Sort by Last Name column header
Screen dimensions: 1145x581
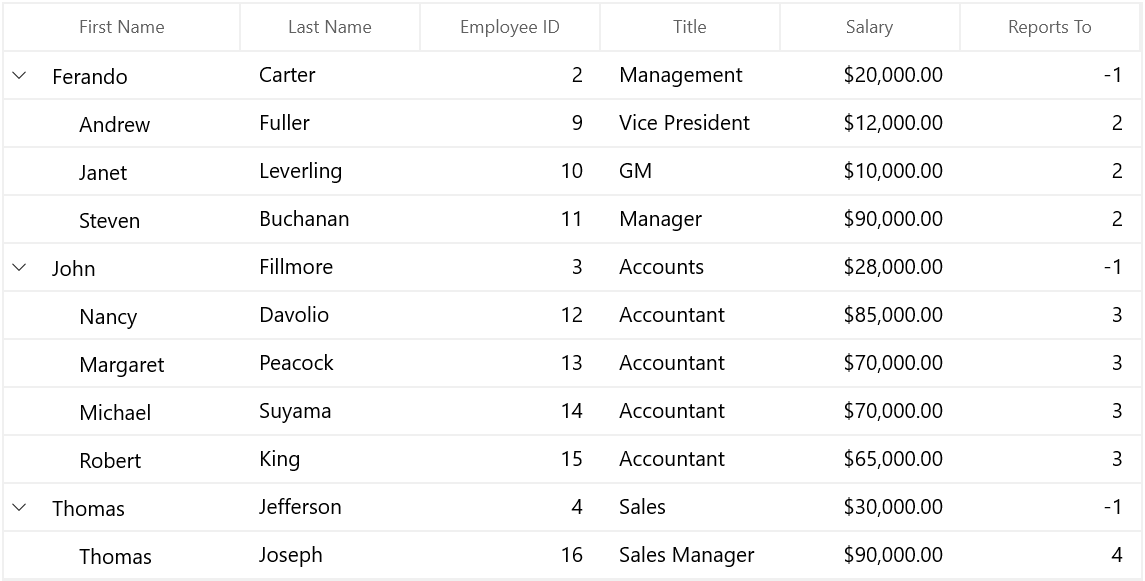329,27
